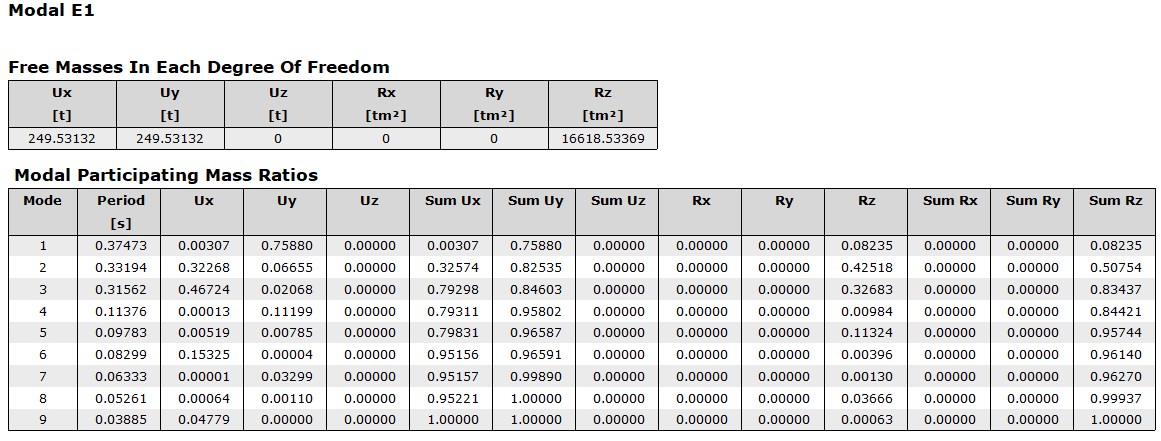The width and height of the screenshot is (1161, 441).
Task: Click Rz value 0.42518 in mode 2
Action: click(866, 267)
